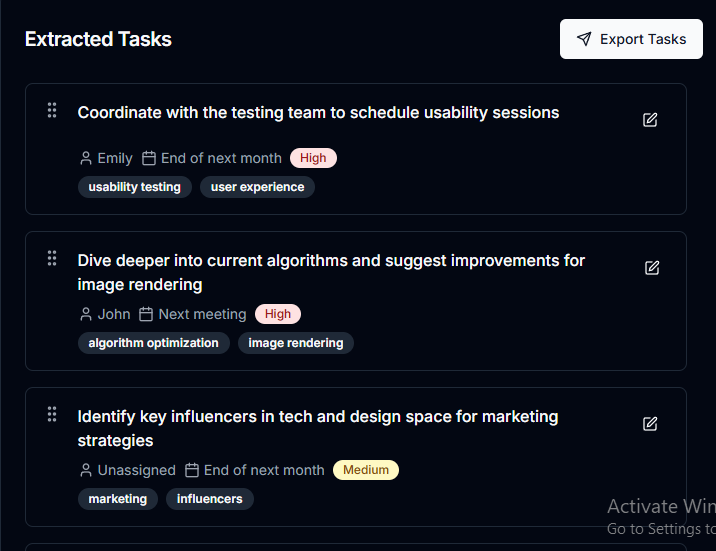This screenshot has width=716, height=551.
Task: Edit the usability sessions task
Action: (650, 120)
